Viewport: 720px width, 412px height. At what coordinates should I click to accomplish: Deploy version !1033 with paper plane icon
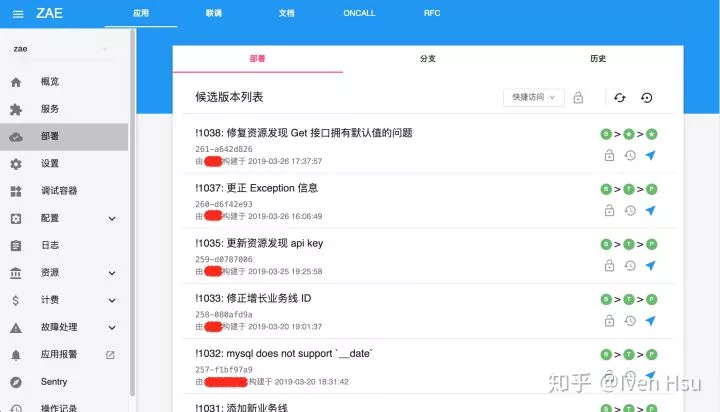tap(650, 321)
